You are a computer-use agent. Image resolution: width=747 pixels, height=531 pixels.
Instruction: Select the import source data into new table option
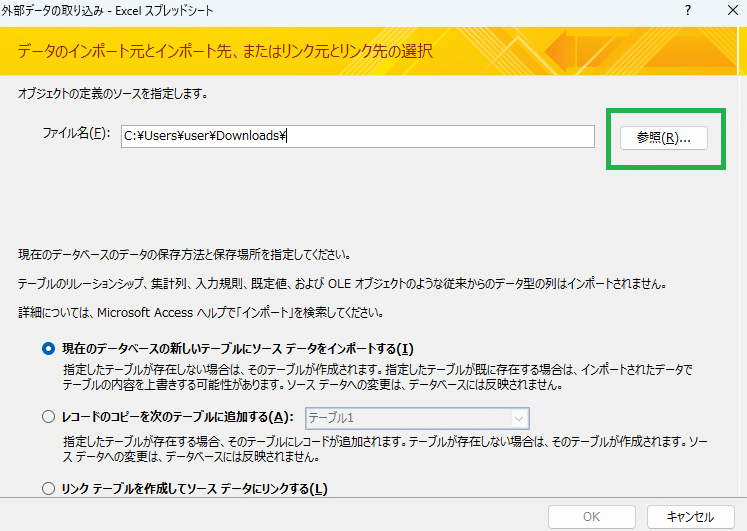pyautogui.click(x=48, y=349)
